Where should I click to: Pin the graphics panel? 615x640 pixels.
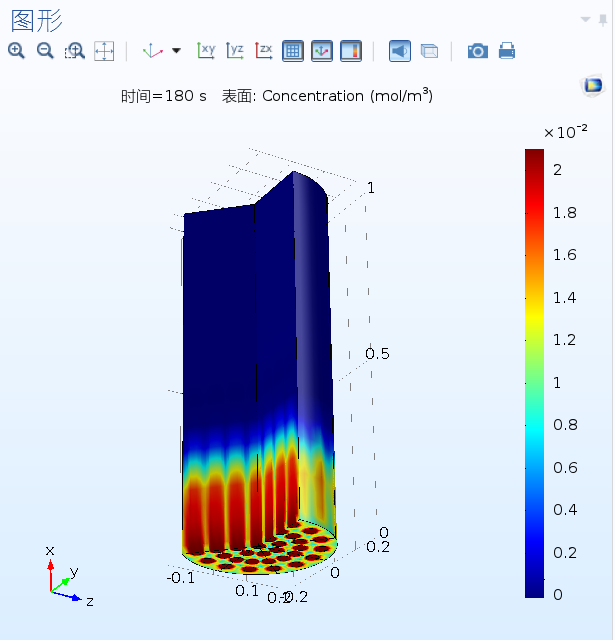pos(603,20)
